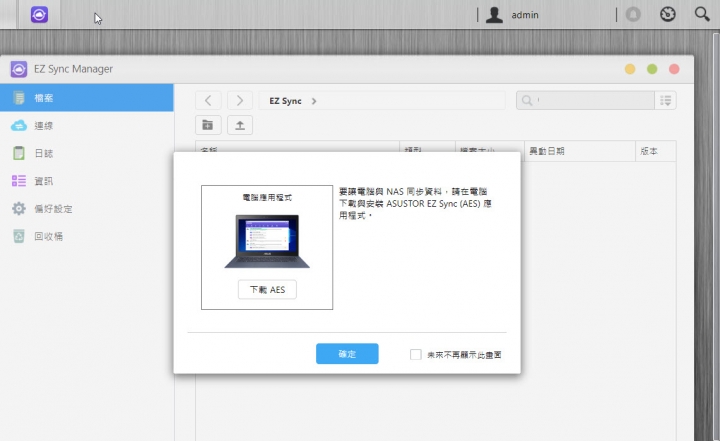This screenshot has width=720, height=441.
Task: Click the admin user silhouette icon
Action: pyautogui.click(x=495, y=15)
